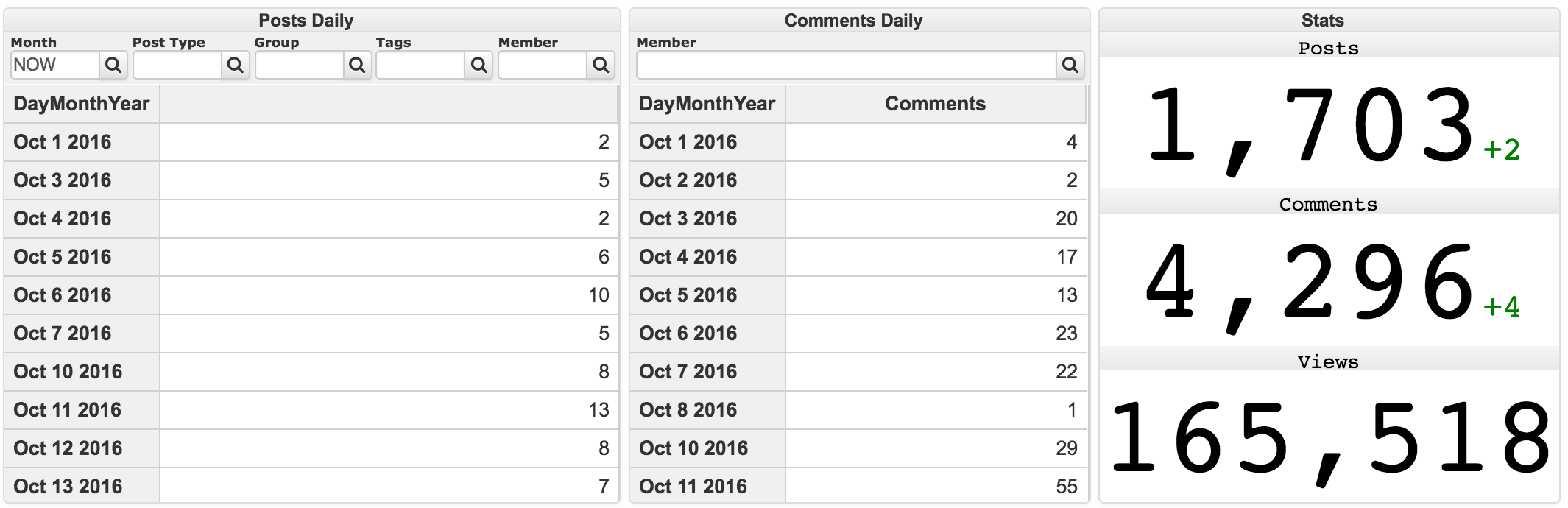Image resolution: width=1568 pixels, height=508 pixels.
Task: Focus the Post Type input field
Action: point(177,65)
